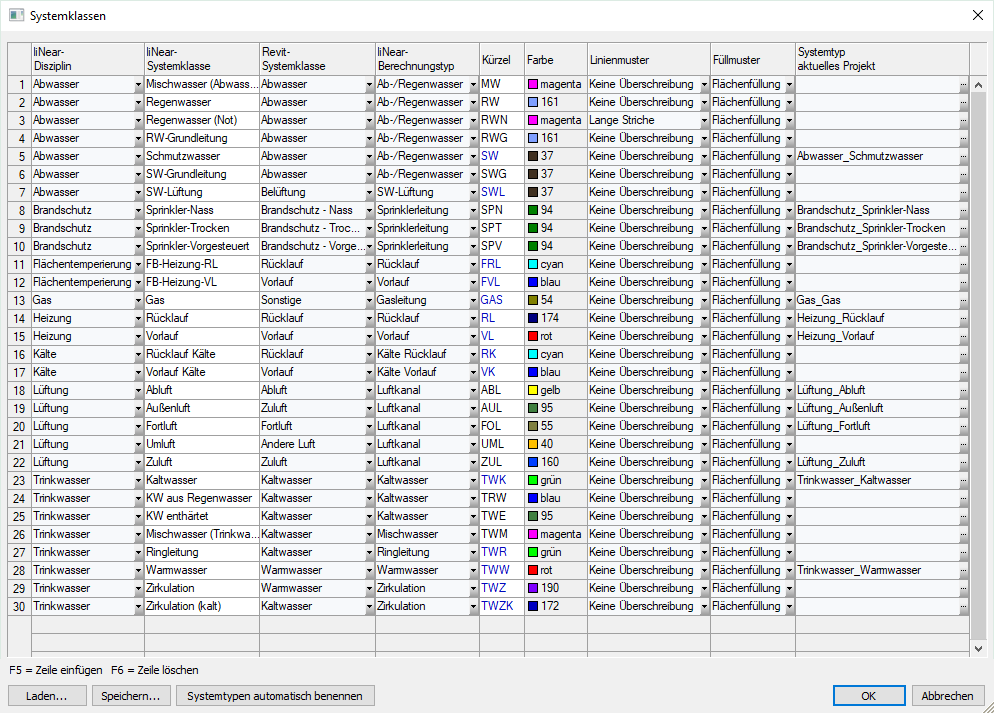Click the Kürzel cell 'SWL'
The image size is (994, 713).
501,193
